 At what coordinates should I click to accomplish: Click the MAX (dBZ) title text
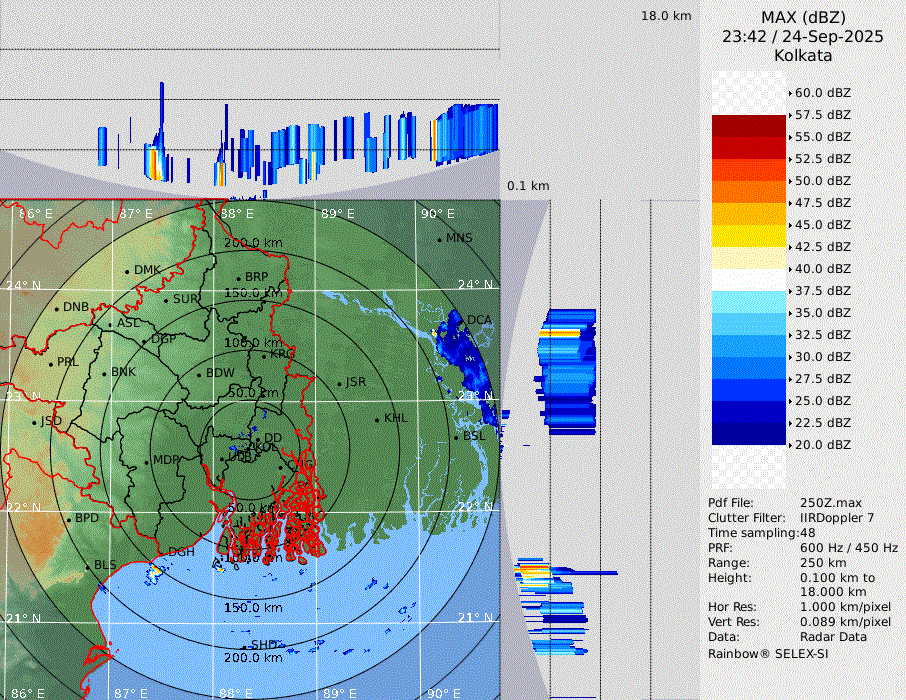click(x=803, y=17)
